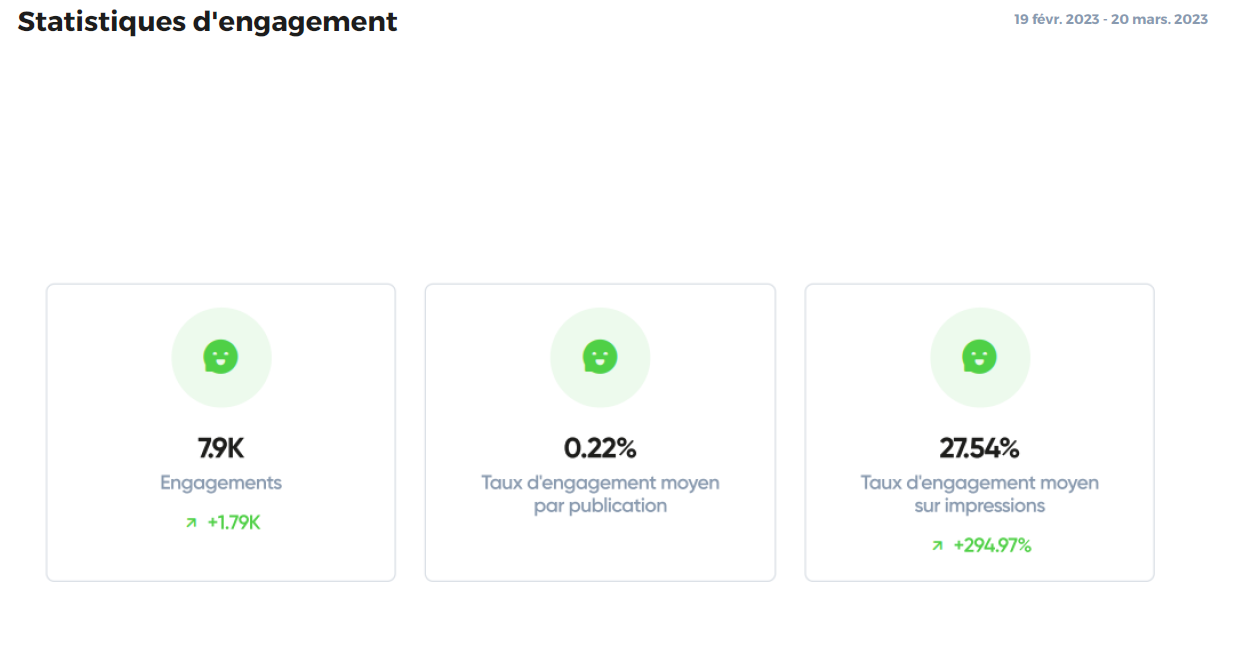Click the green up arrow beside +294.97%

pos(937,546)
